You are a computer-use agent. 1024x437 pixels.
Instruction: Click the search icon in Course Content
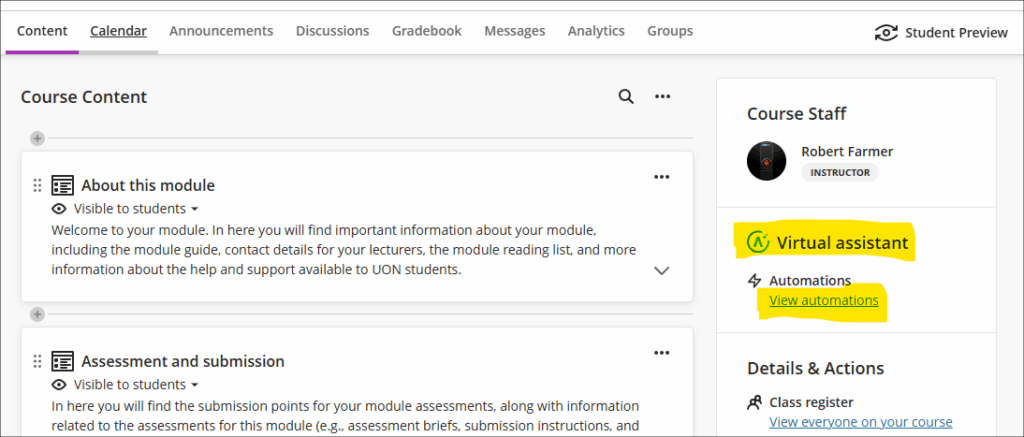click(626, 97)
